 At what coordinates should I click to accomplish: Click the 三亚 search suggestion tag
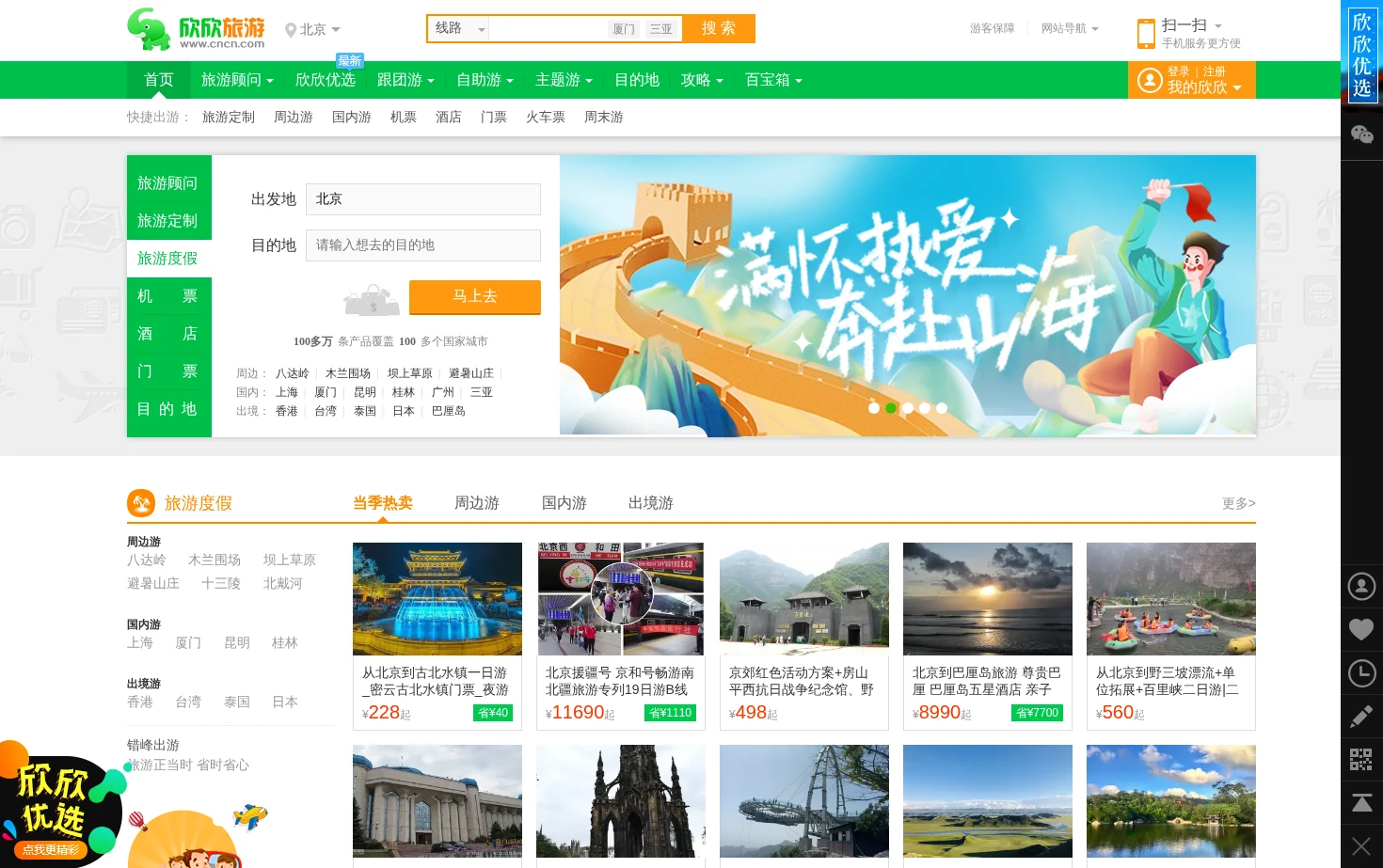click(661, 29)
